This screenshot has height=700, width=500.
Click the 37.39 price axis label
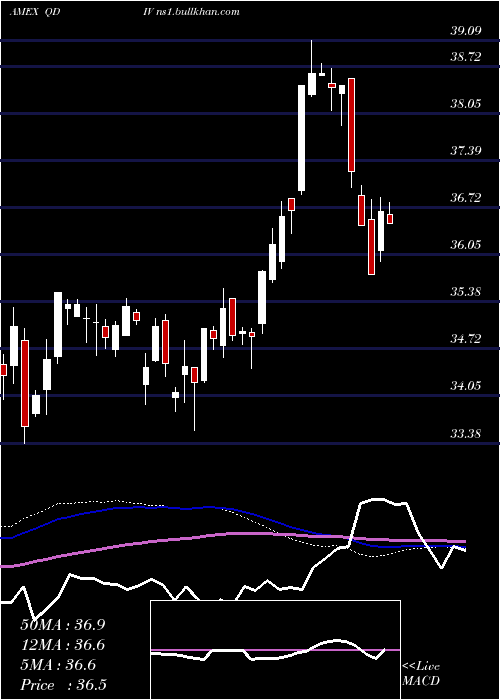pyautogui.click(x=465, y=150)
